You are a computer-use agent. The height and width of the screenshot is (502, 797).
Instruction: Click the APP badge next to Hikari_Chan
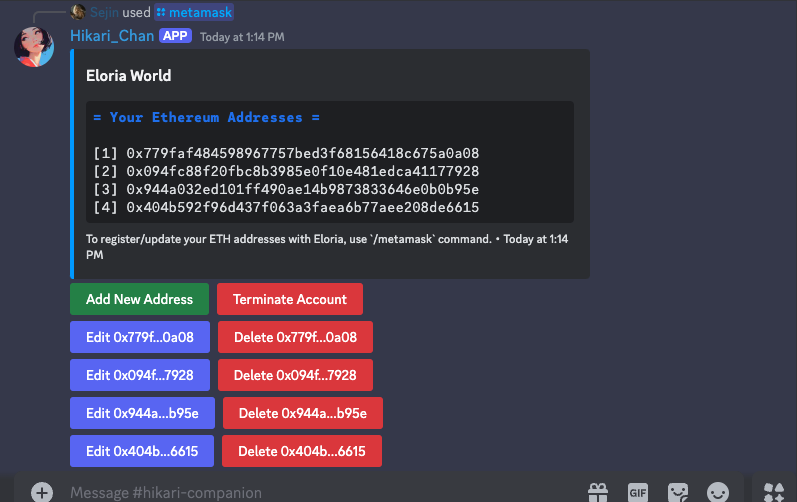[175, 36]
